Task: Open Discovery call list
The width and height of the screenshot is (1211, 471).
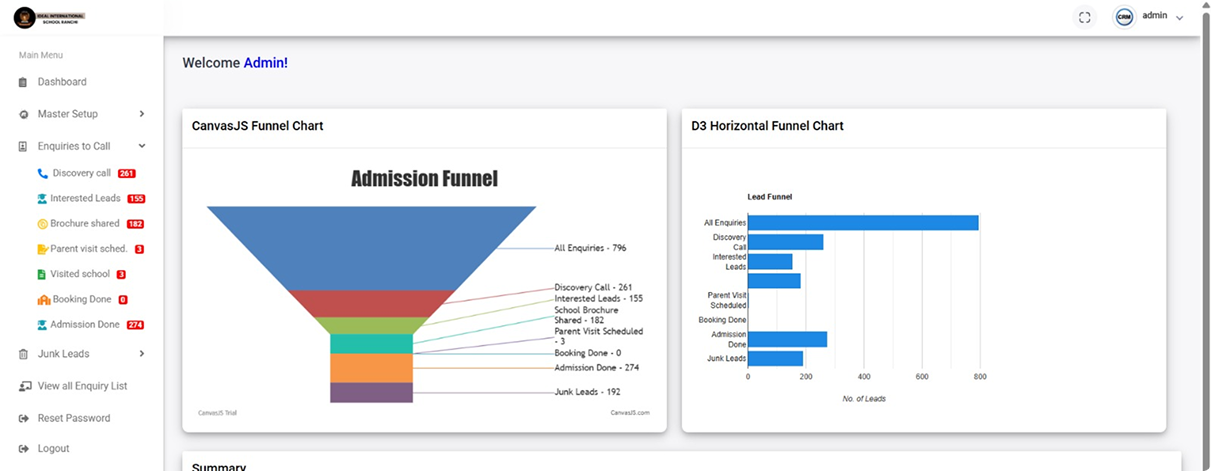Action: click(82, 173)
